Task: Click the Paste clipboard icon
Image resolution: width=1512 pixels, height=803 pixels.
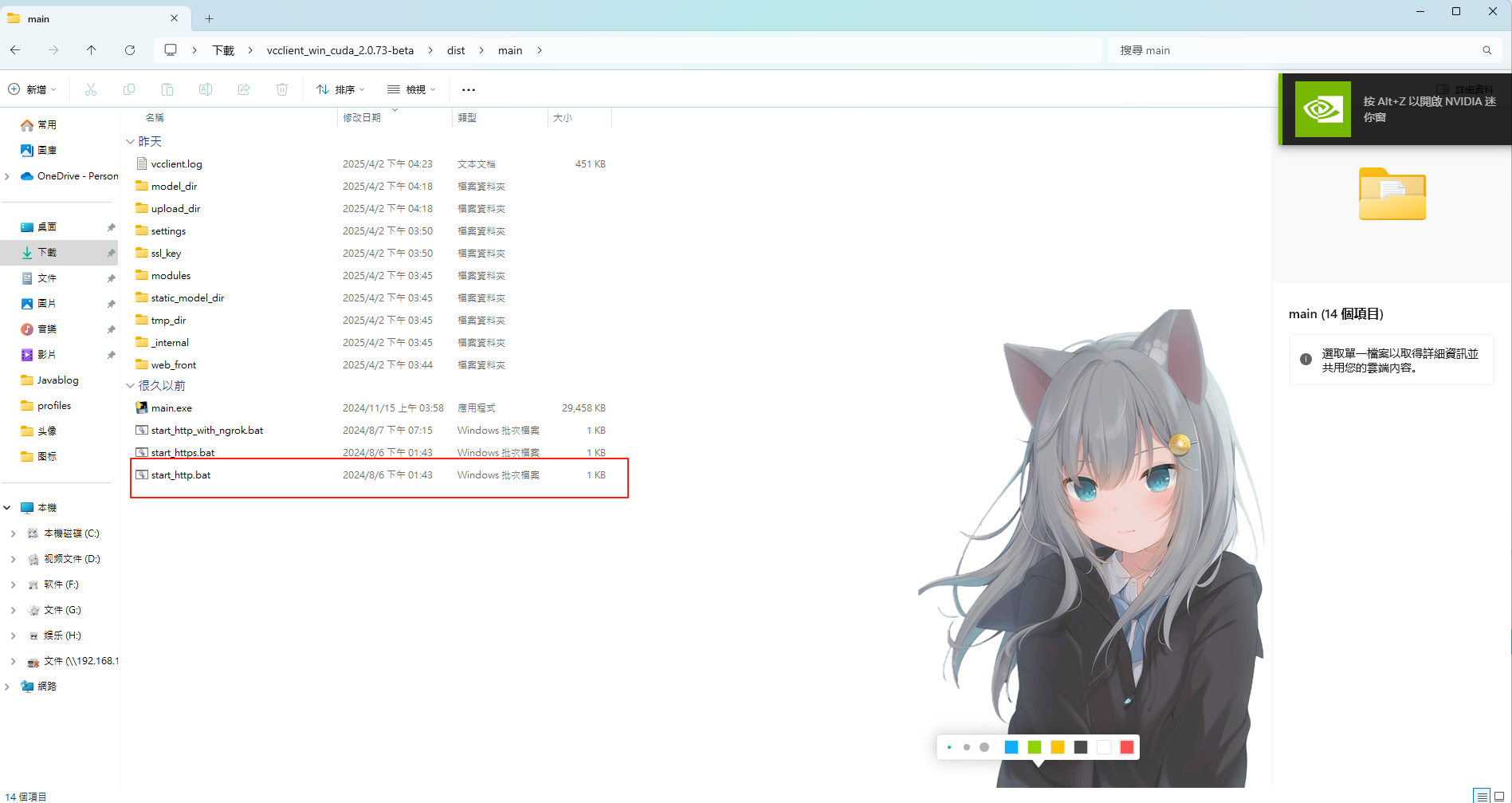Action: 167,89
